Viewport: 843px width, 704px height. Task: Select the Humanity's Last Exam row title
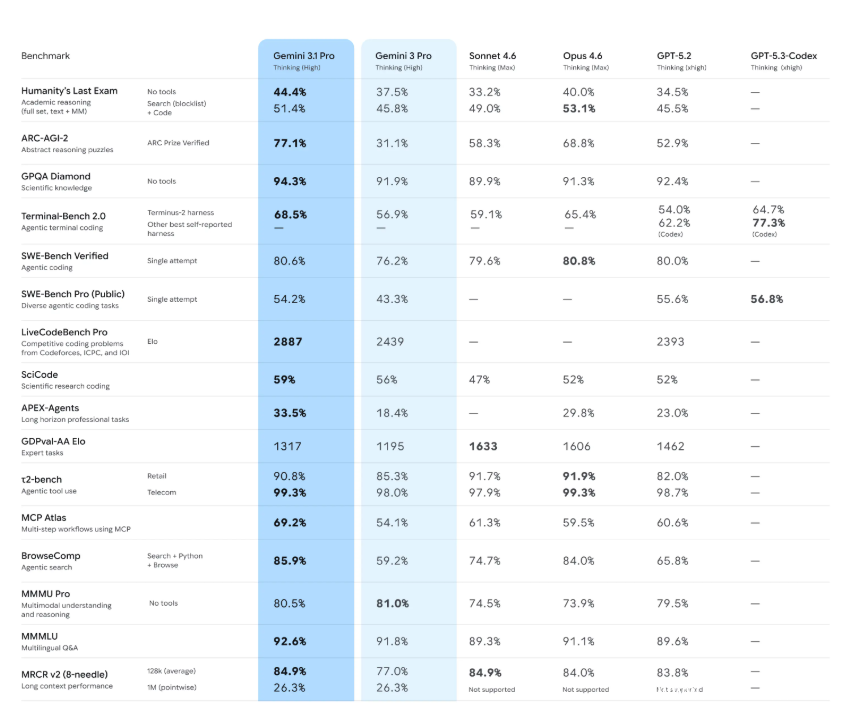pos(69,91)
